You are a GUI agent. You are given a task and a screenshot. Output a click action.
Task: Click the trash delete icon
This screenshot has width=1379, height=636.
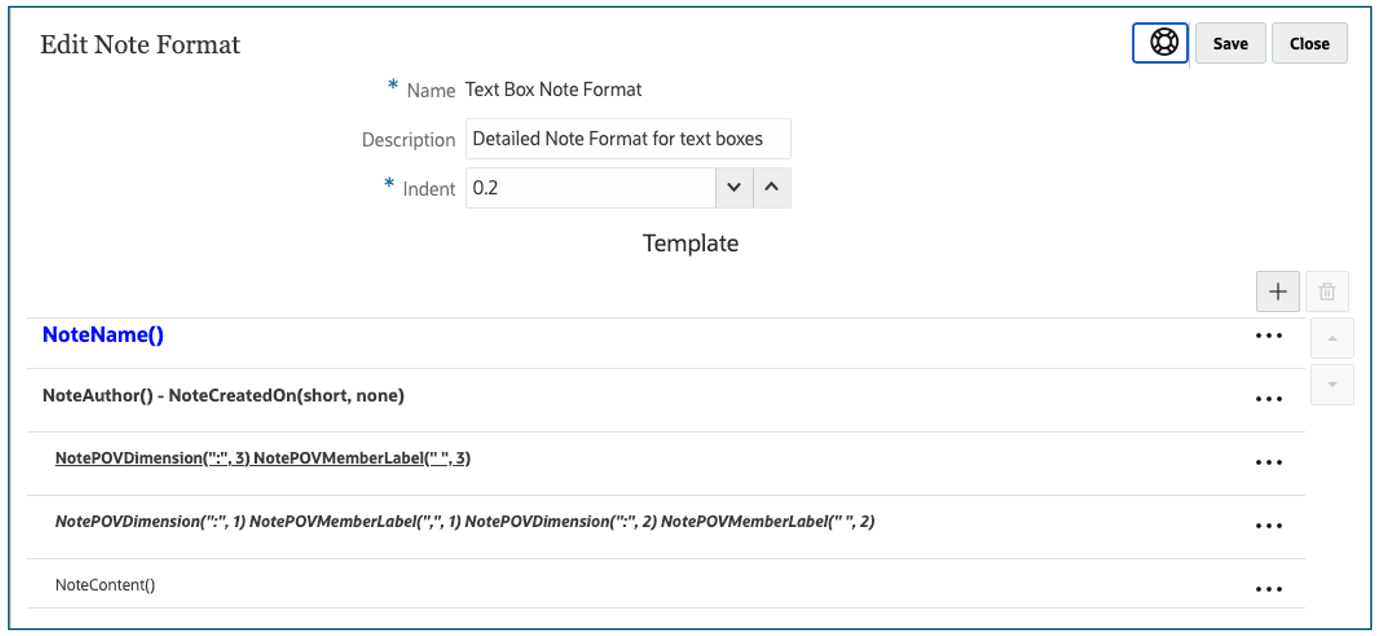pos(1327,292)
